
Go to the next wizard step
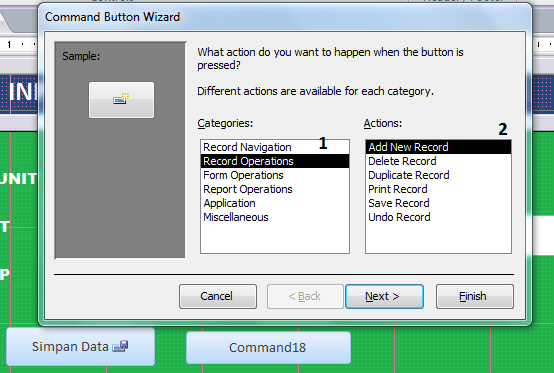[x=384, y=296]
